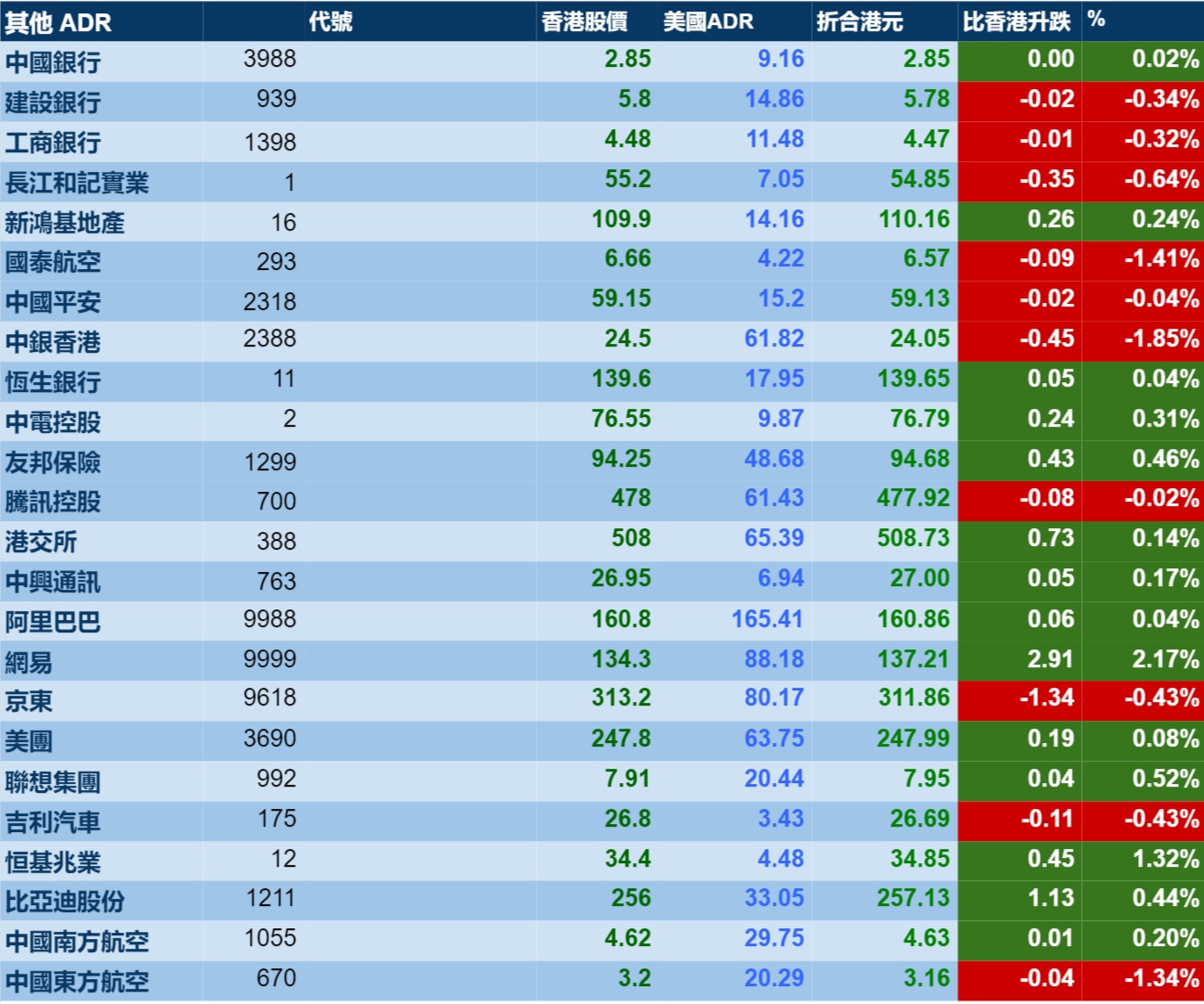This screenshot has height=1004, width=1204.
Task: Select the 騰訊控股 stock name
Action: (x=53, y=502)
